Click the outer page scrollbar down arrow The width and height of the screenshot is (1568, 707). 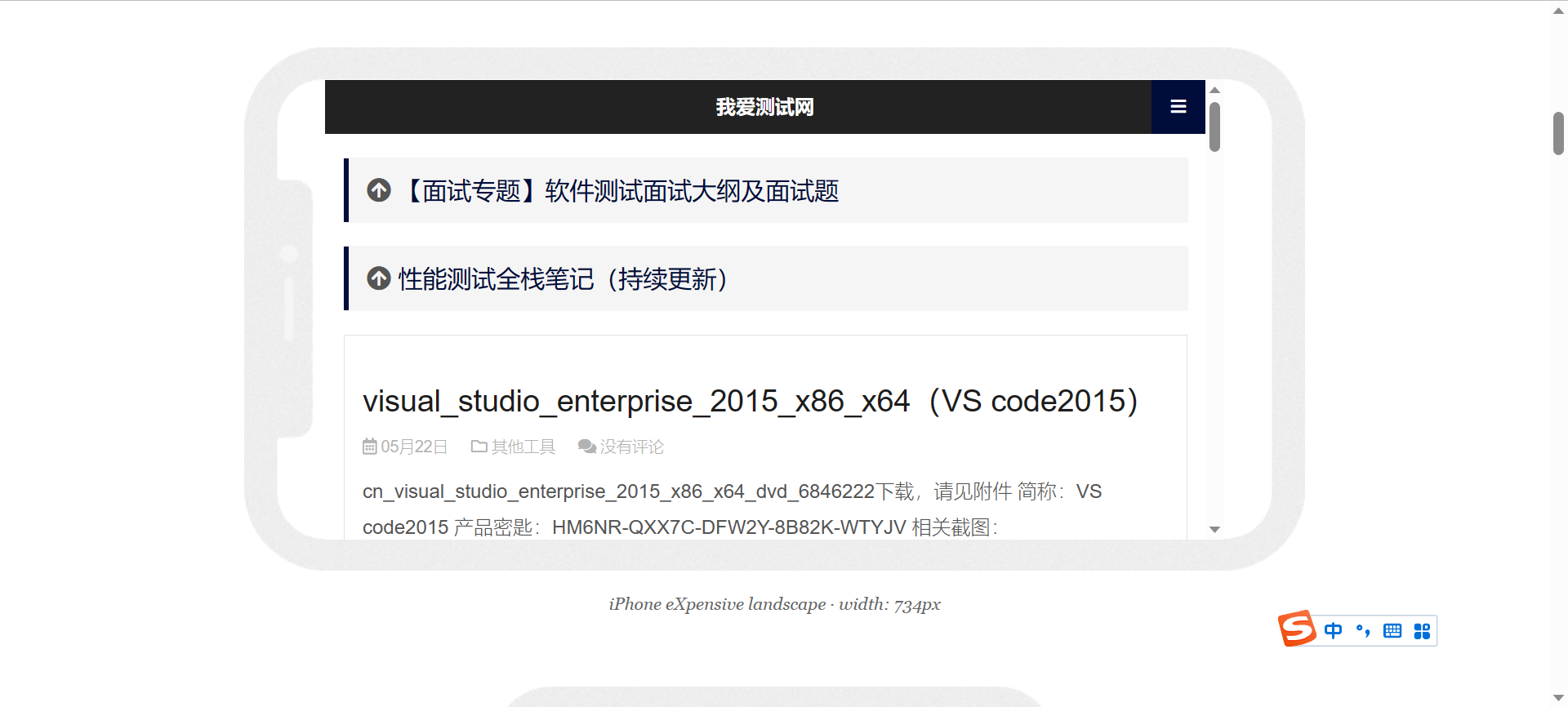[x=1558, y=698]
